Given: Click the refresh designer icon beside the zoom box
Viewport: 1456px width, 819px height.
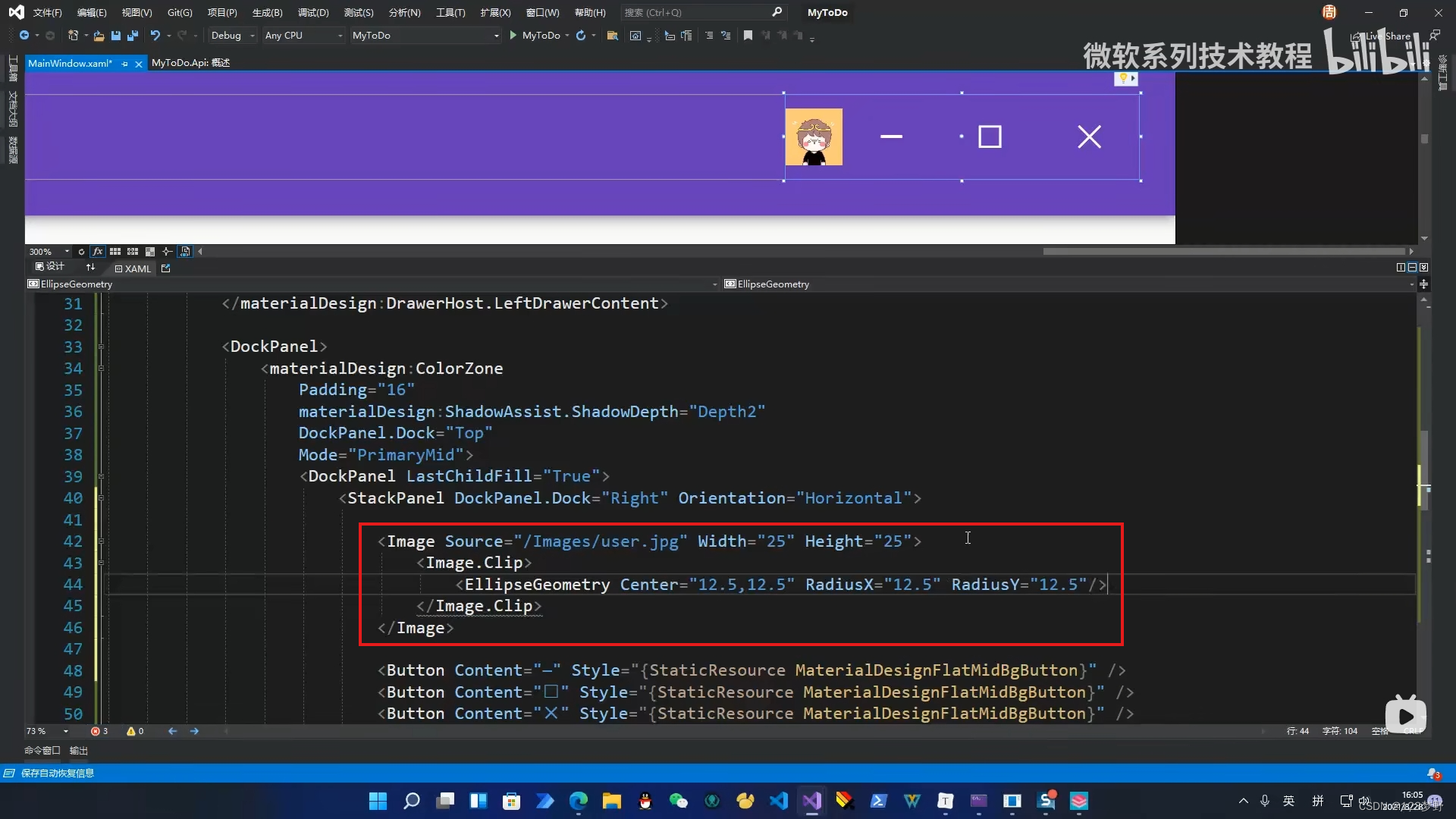Looking at the screenshot, I should [81, 252].
